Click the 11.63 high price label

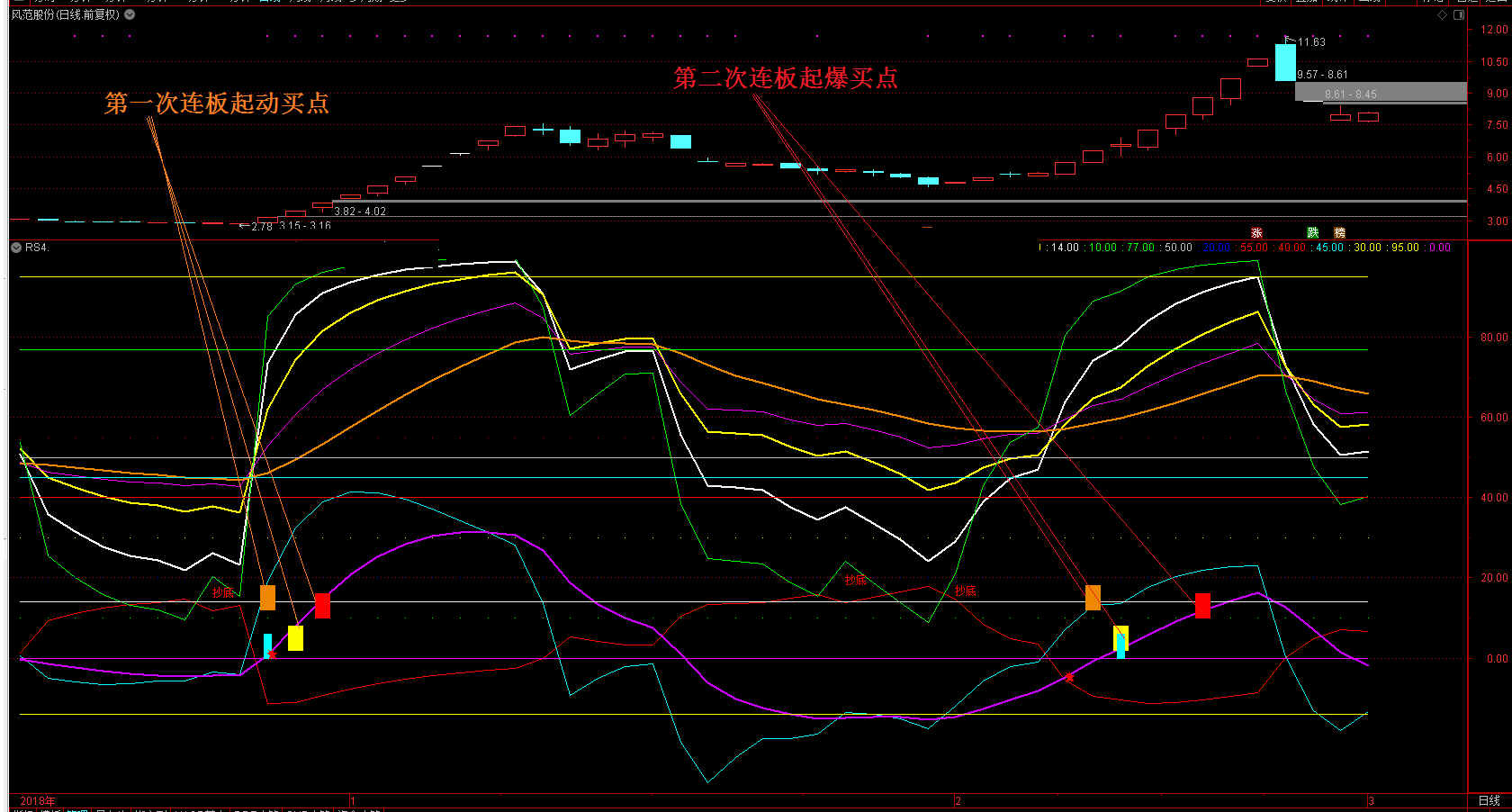click(x=1311, y=42)
